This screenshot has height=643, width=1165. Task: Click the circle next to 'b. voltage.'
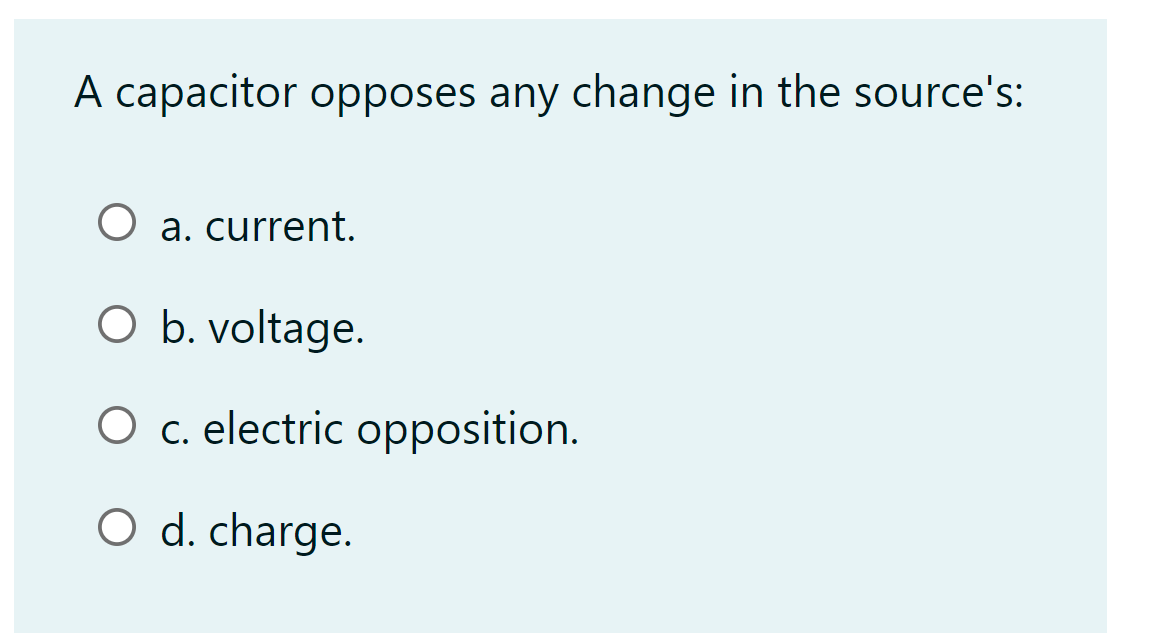116,324
